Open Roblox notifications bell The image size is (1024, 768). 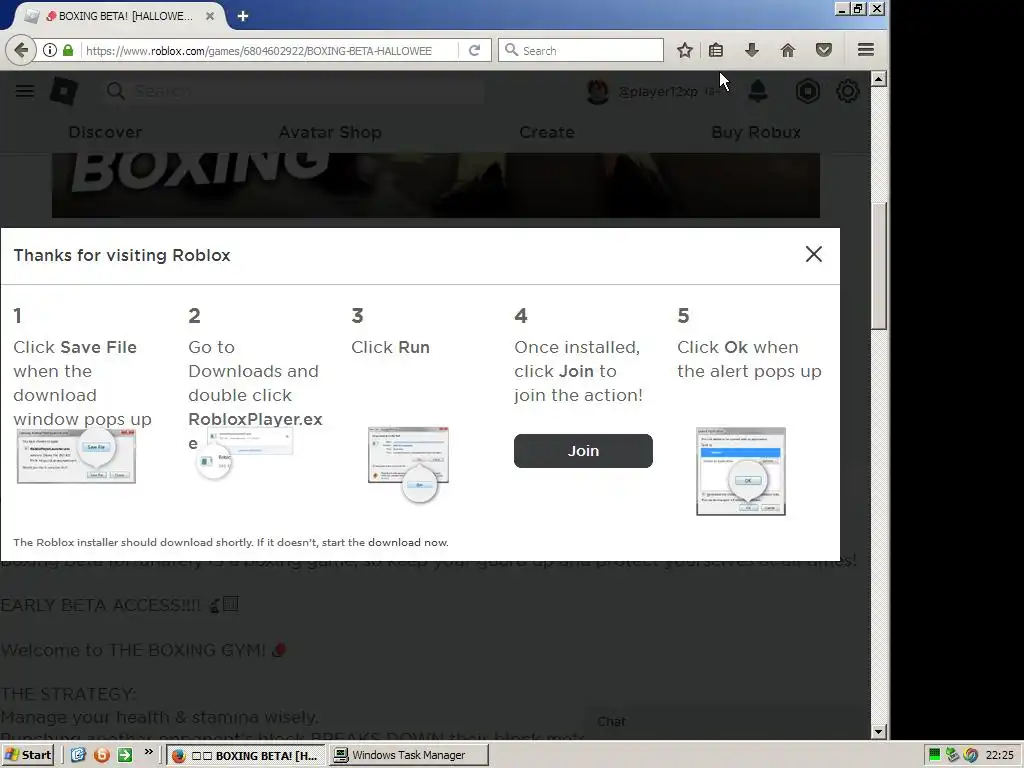coord(758,91)
